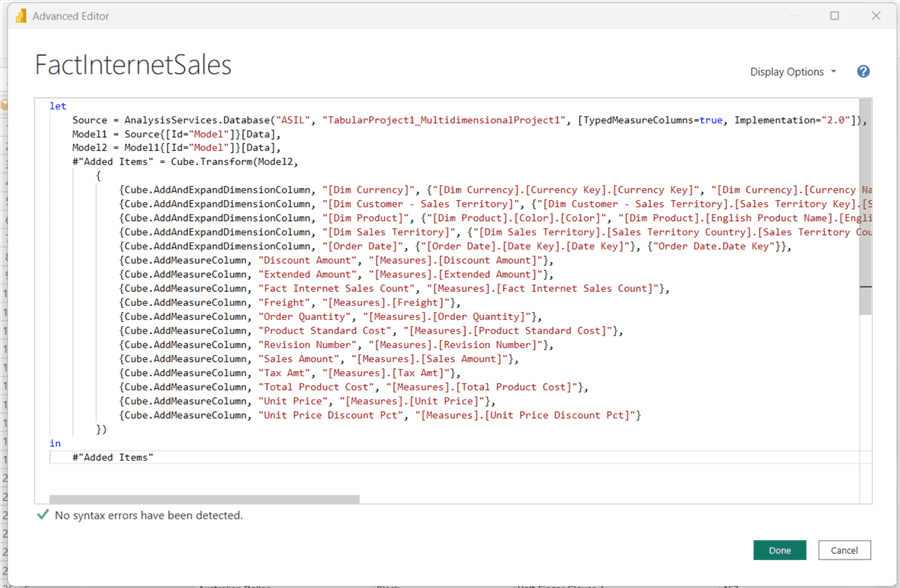Screen dimensions: 900x588
Task: Click the green syntax check mark icon
Action: tap(42, 516)
